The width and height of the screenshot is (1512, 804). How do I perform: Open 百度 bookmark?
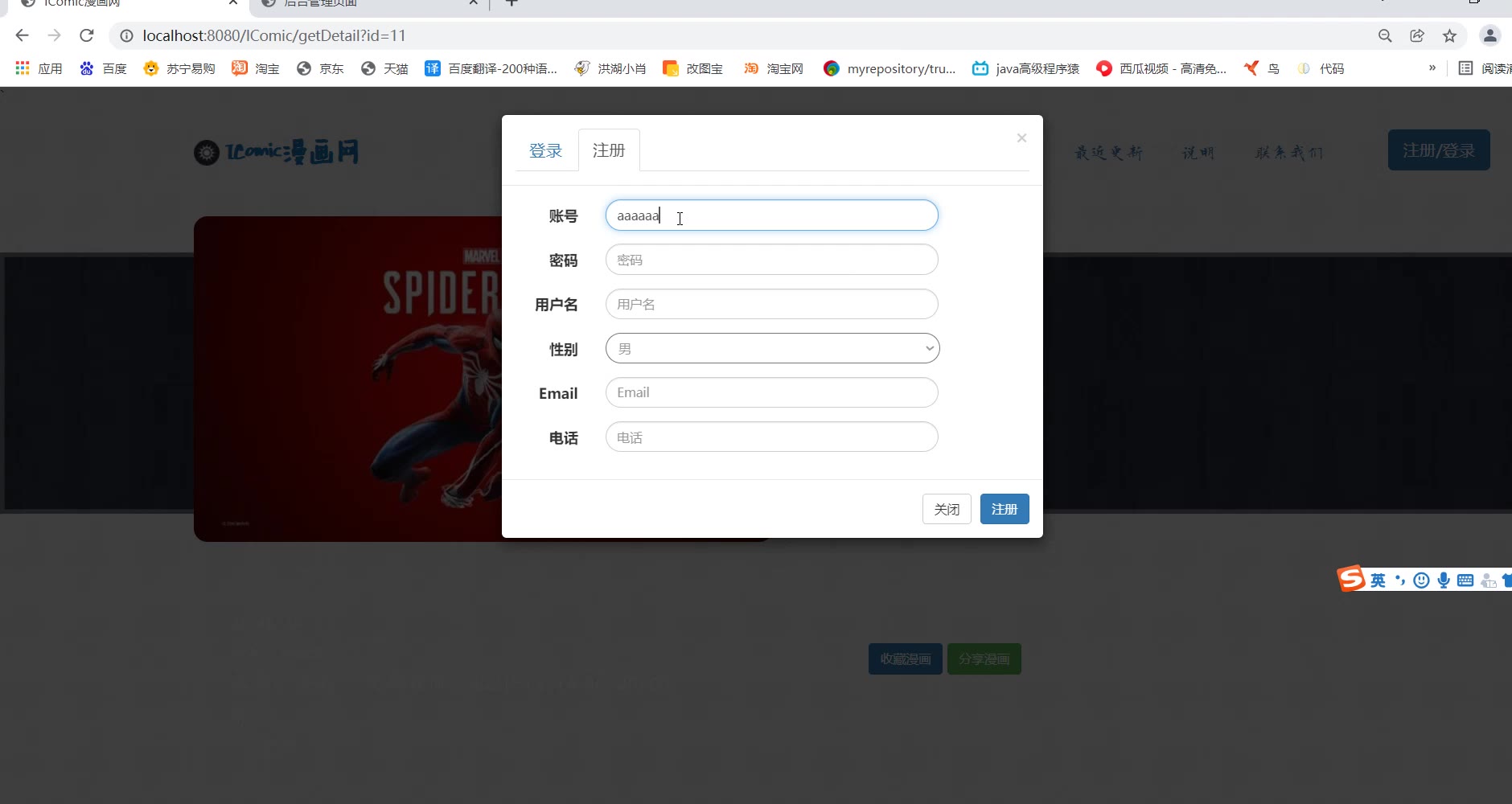[x=104, y=68]
